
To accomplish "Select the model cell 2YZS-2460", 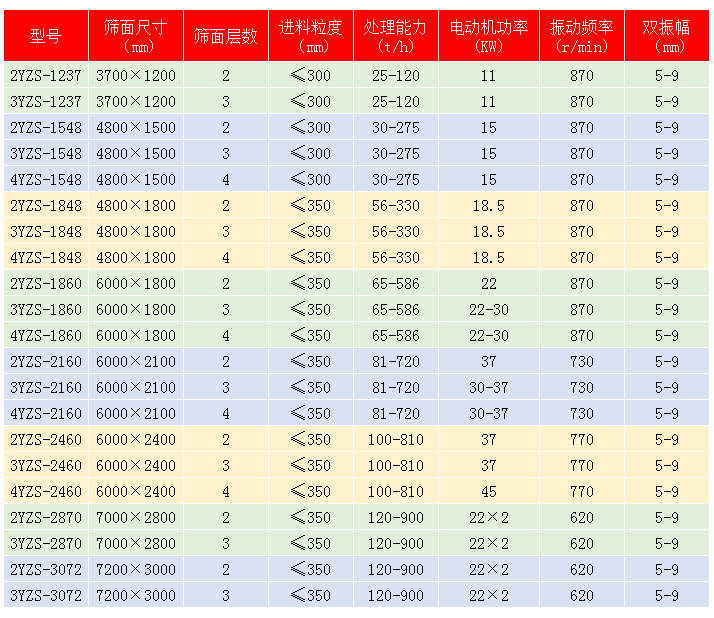I will tap(46, 439).
